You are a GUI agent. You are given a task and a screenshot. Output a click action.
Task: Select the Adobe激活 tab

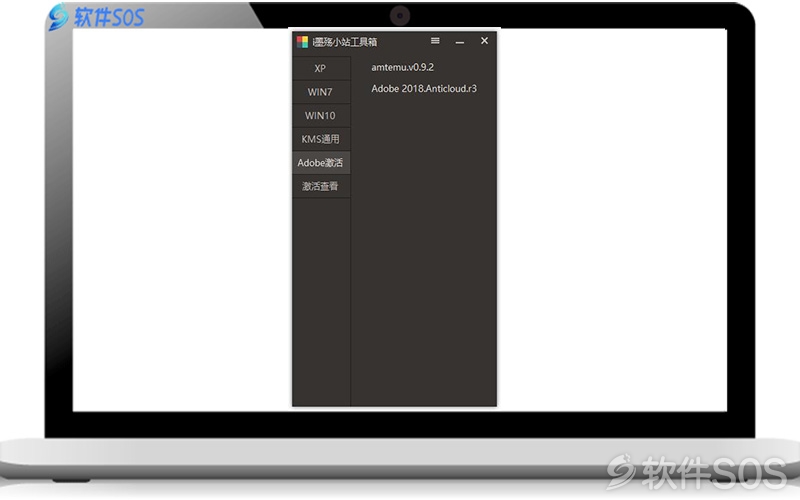coord(321,163)
